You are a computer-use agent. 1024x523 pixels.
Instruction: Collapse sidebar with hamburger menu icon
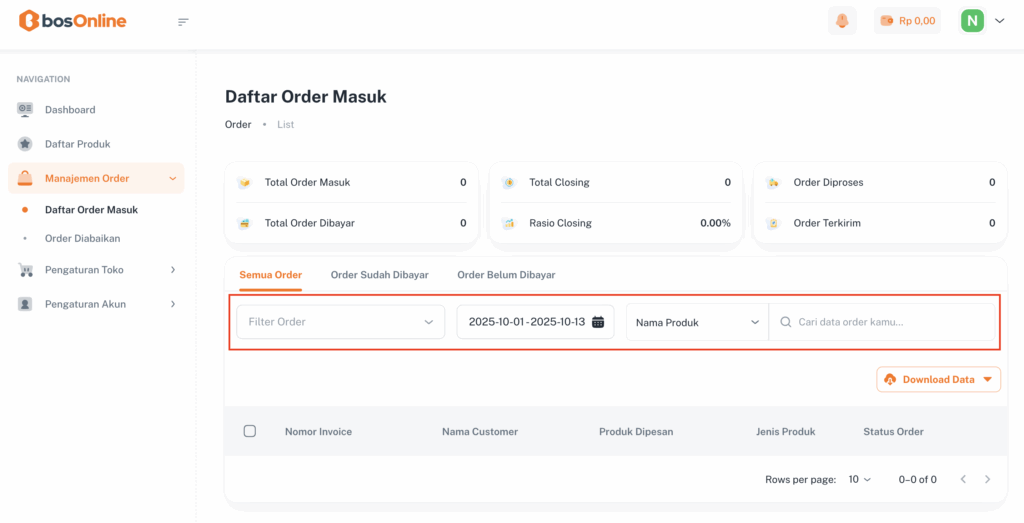[x=183, y=22]
